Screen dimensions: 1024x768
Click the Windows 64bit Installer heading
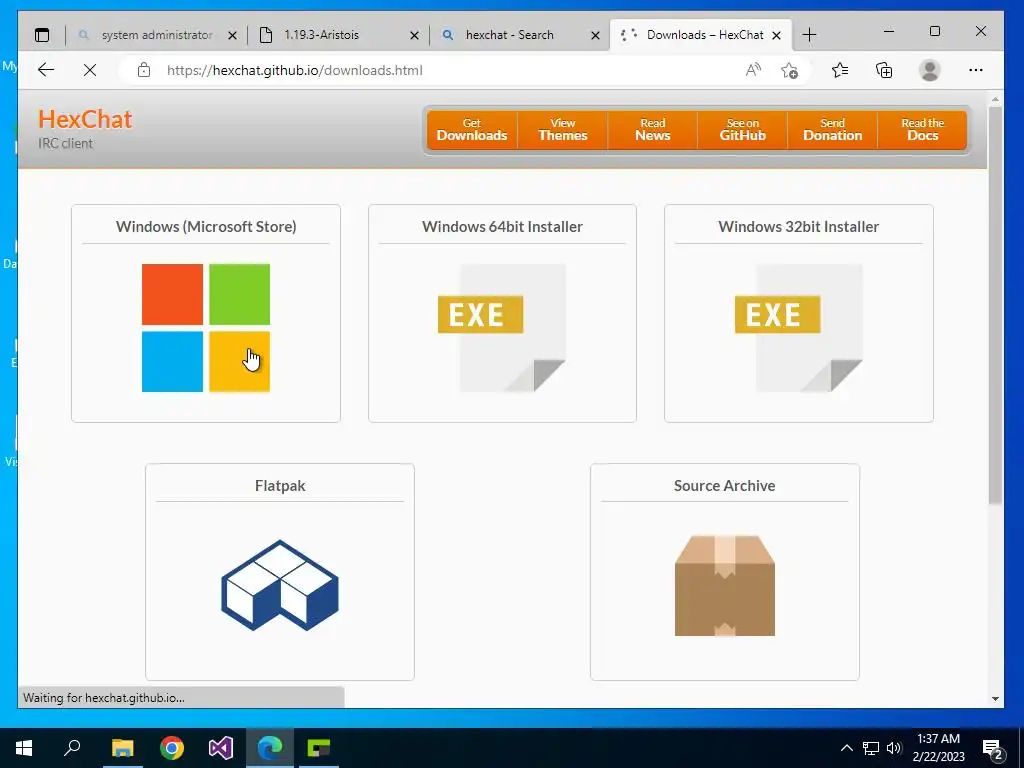pos(502,227)
